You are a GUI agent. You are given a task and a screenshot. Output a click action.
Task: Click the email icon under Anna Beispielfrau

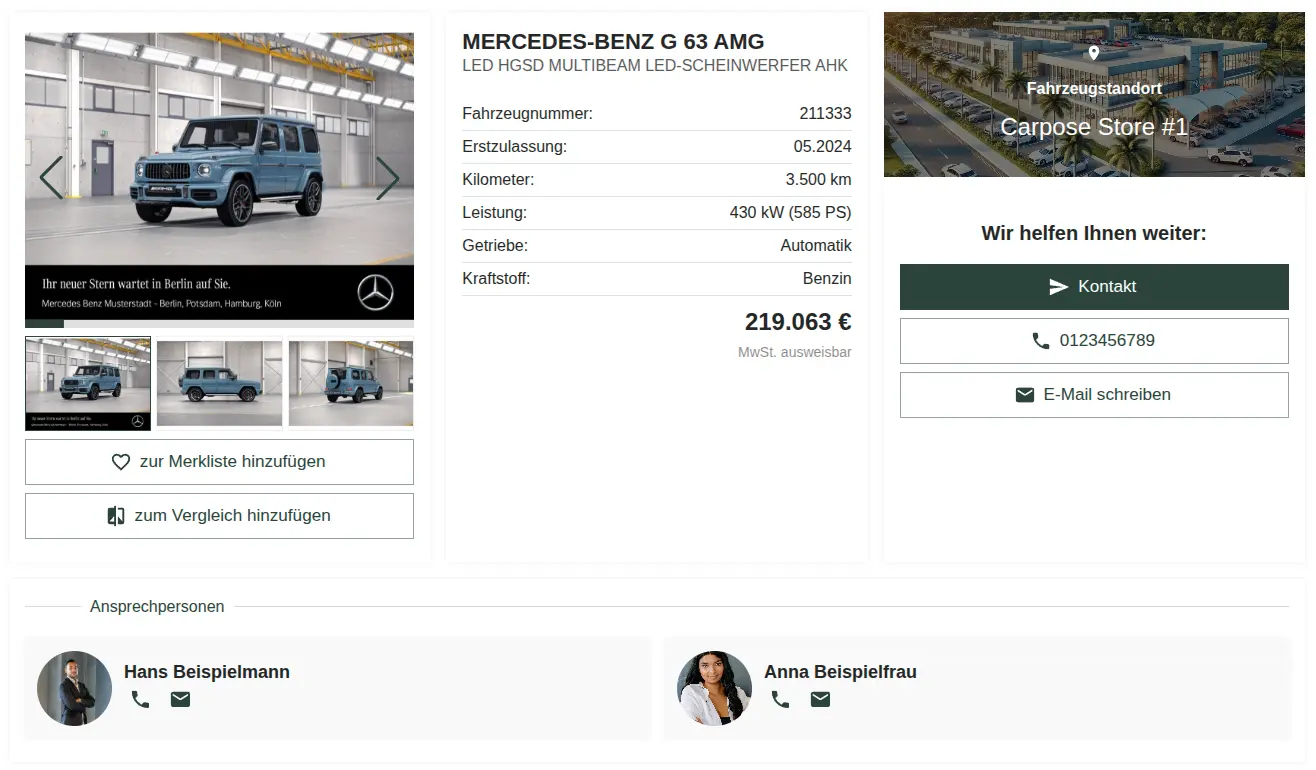pyautogui.click(x=820, y=699)
